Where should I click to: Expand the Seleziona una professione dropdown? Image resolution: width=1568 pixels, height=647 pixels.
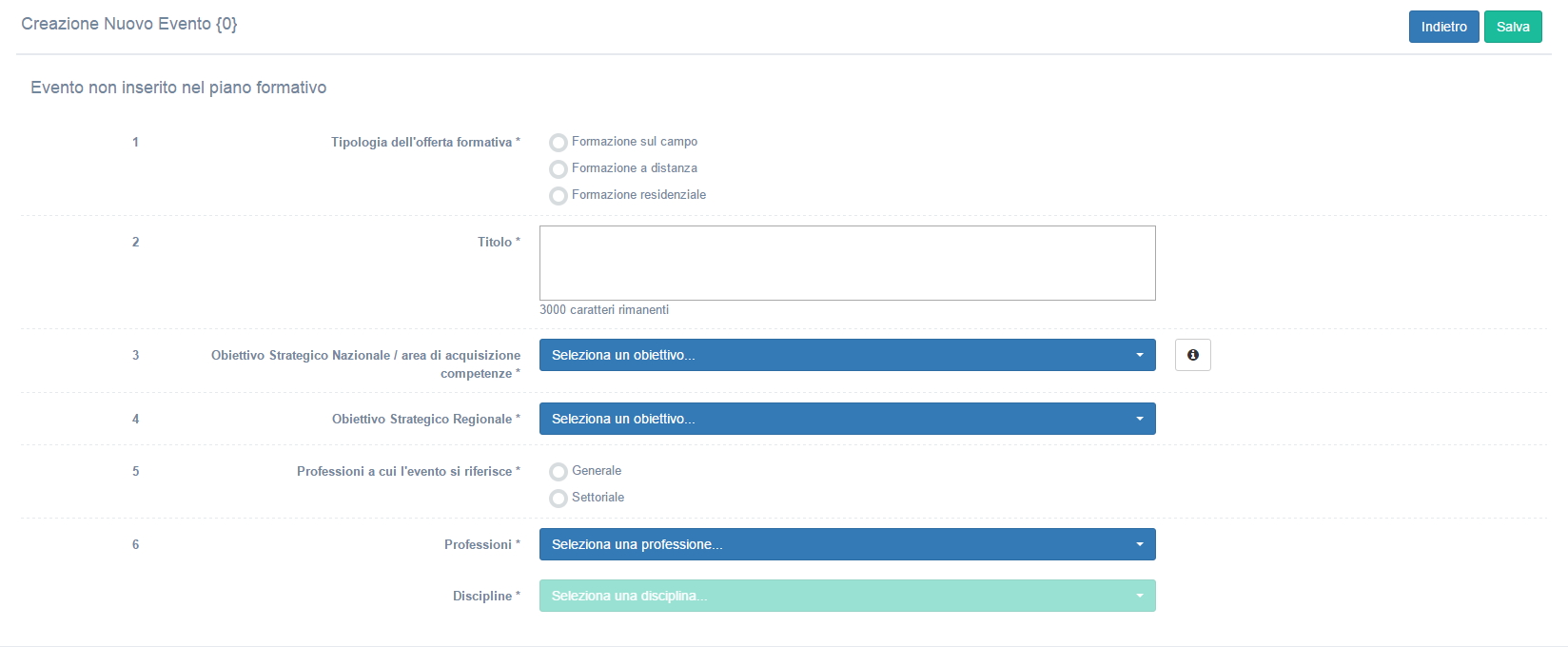point(846,544)
